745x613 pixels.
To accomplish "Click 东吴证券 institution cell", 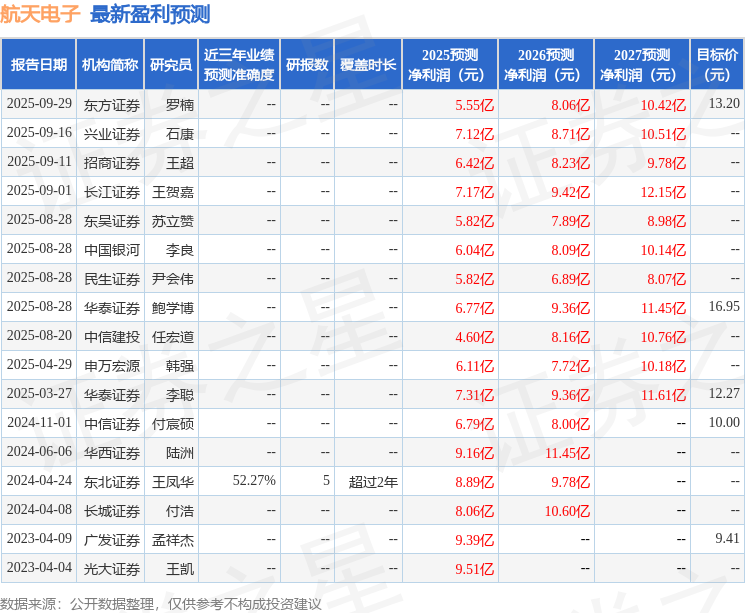I will (x=112, y=220).
